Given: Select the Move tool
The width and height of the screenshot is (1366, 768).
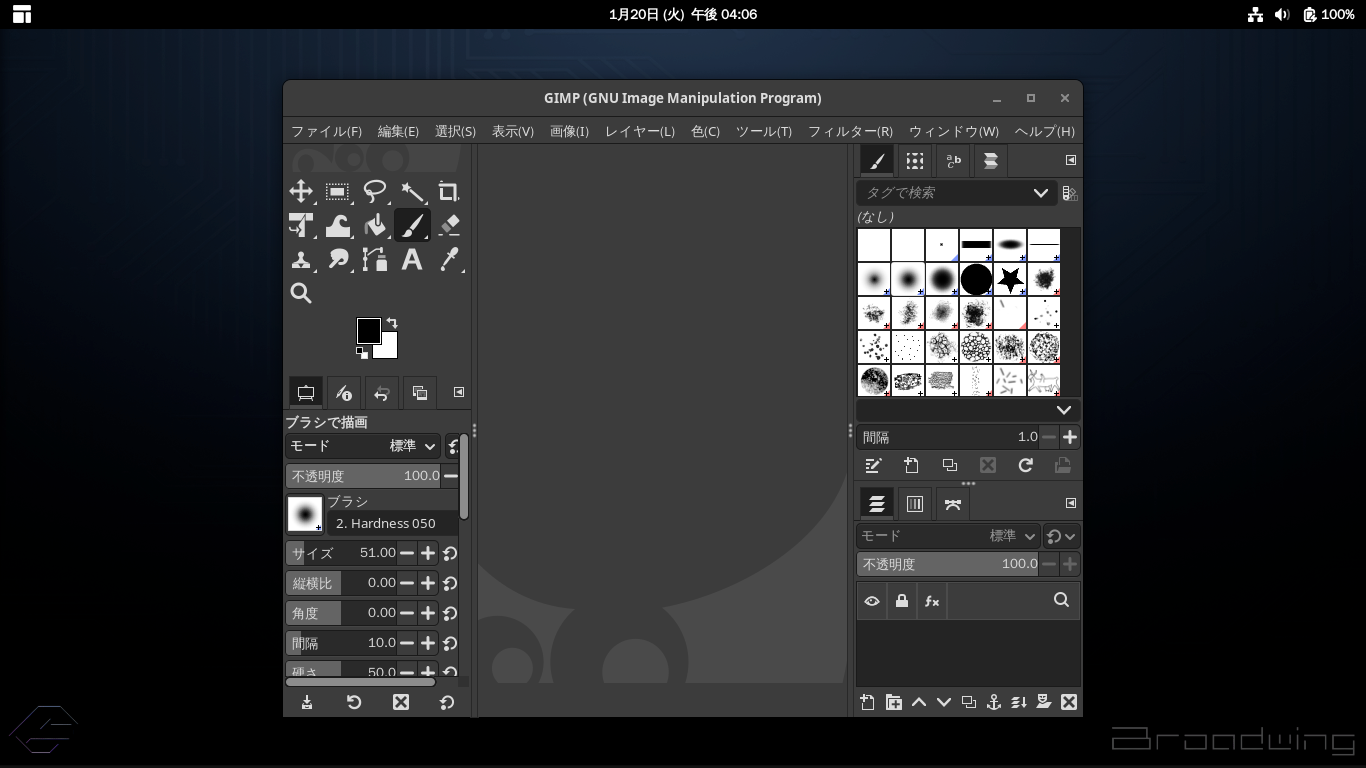Looking at the screenshot, I should tap(301, 192).
